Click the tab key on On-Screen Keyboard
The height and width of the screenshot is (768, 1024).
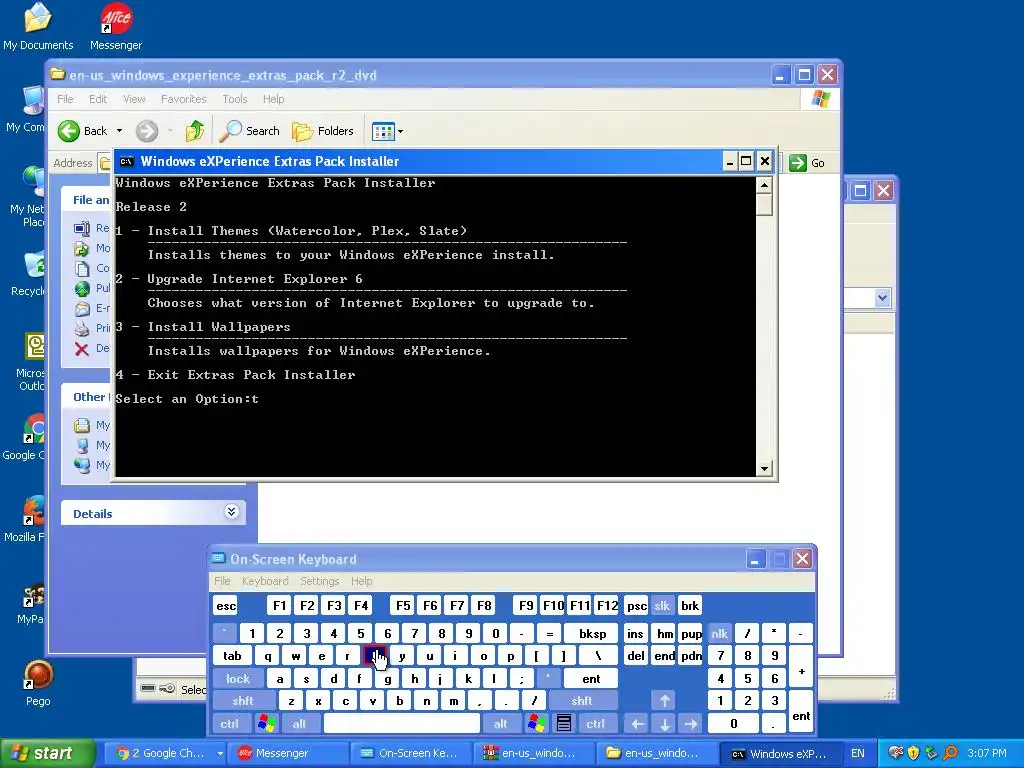(x=232, y=656)
